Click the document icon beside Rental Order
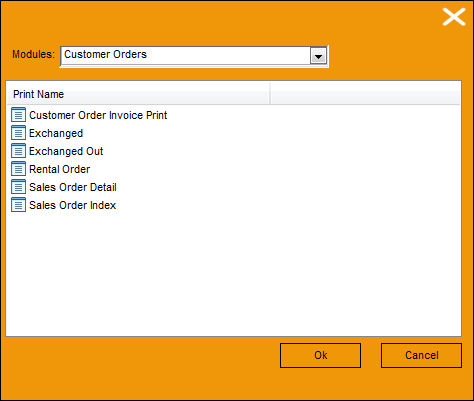 (x=18, y=169)
